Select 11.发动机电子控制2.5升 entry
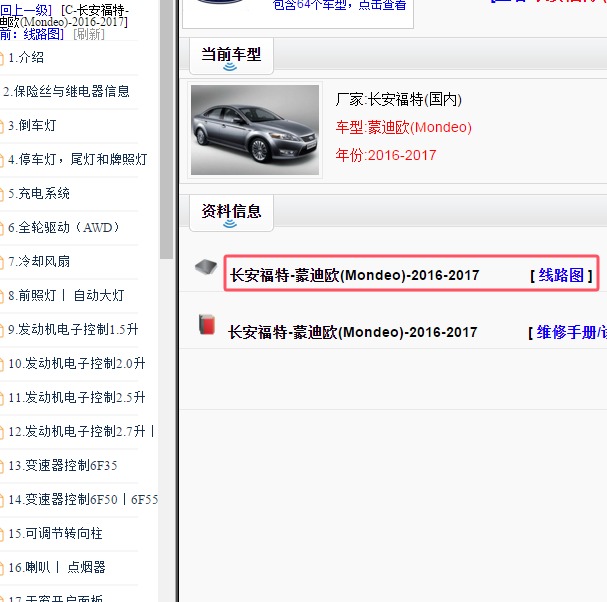The height and width of the screenshot is (602, 607). pyautogui.click(x=77, y=398)
